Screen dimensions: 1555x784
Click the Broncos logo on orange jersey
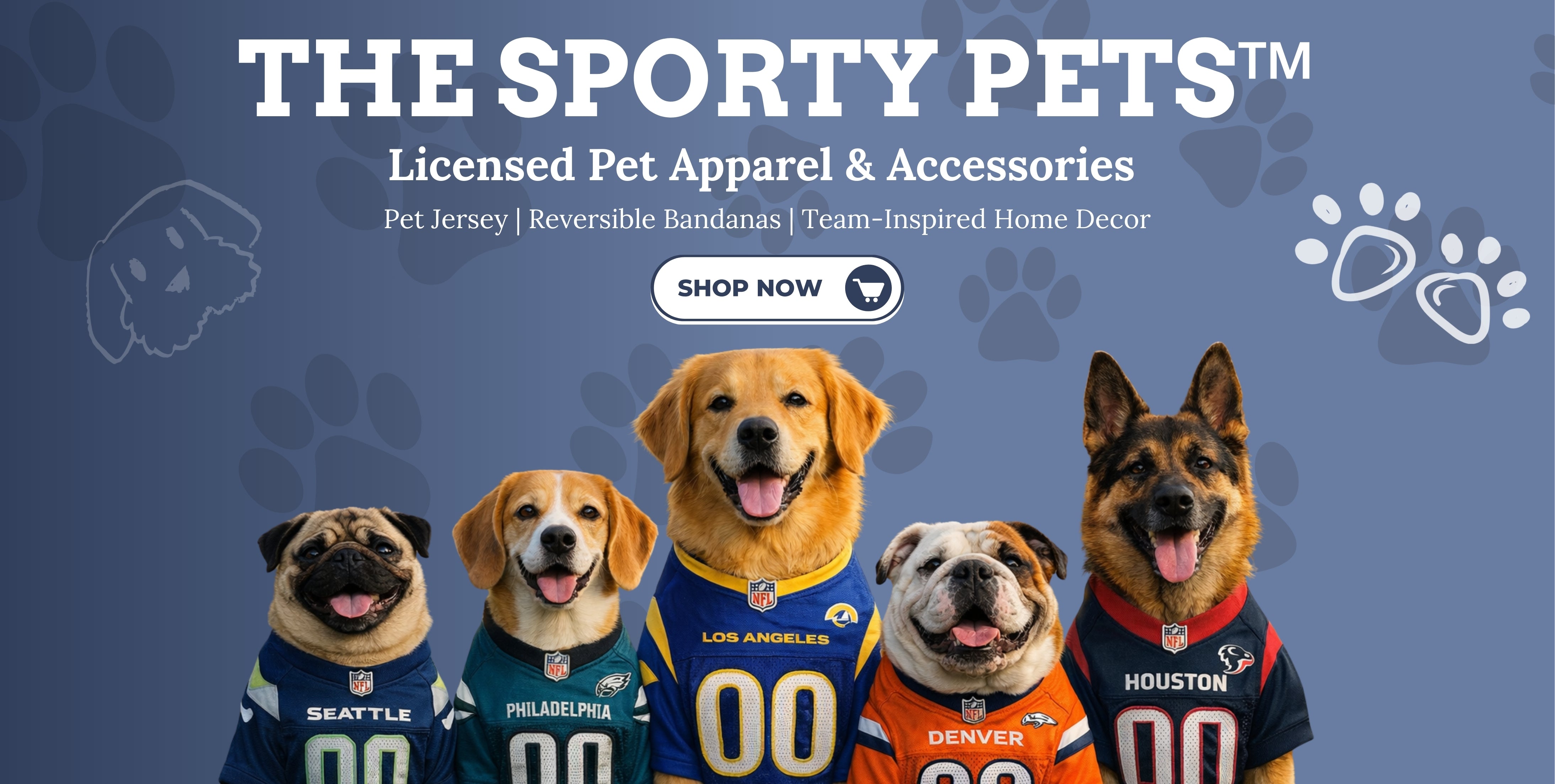click(1038, 719)
